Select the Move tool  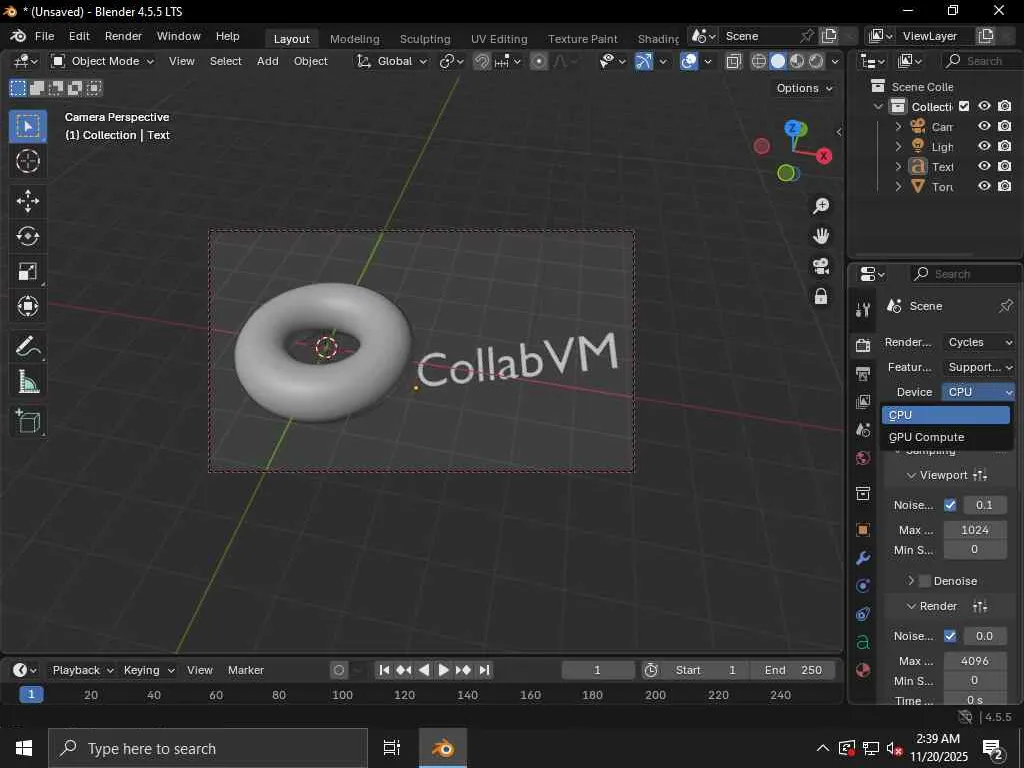point(27,200)
